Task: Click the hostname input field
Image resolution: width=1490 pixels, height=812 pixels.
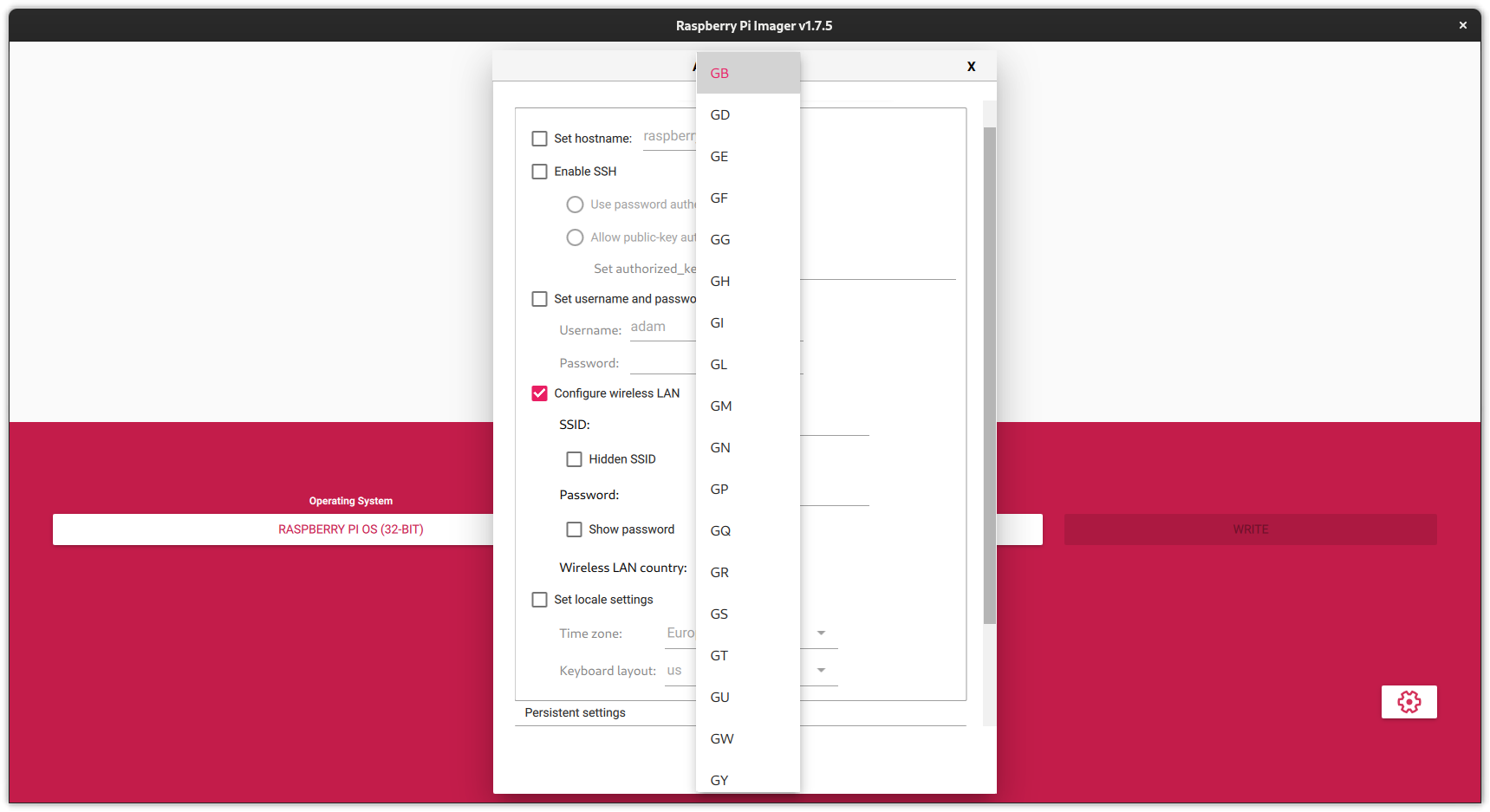Action: pos(669,137)
